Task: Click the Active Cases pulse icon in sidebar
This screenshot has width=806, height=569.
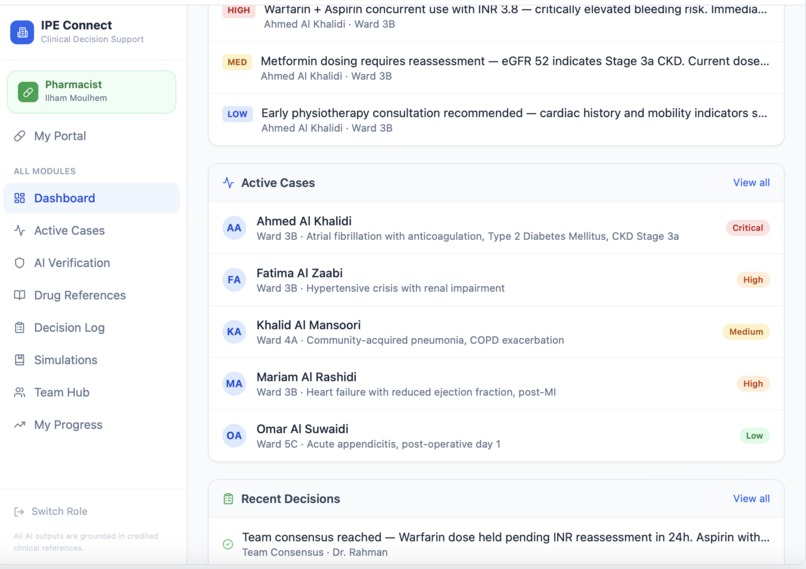Action: click(x=20, y=231)
